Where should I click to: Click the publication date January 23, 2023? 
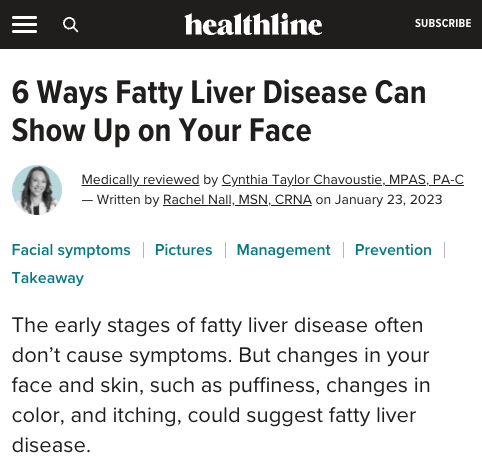coord(388,200)
